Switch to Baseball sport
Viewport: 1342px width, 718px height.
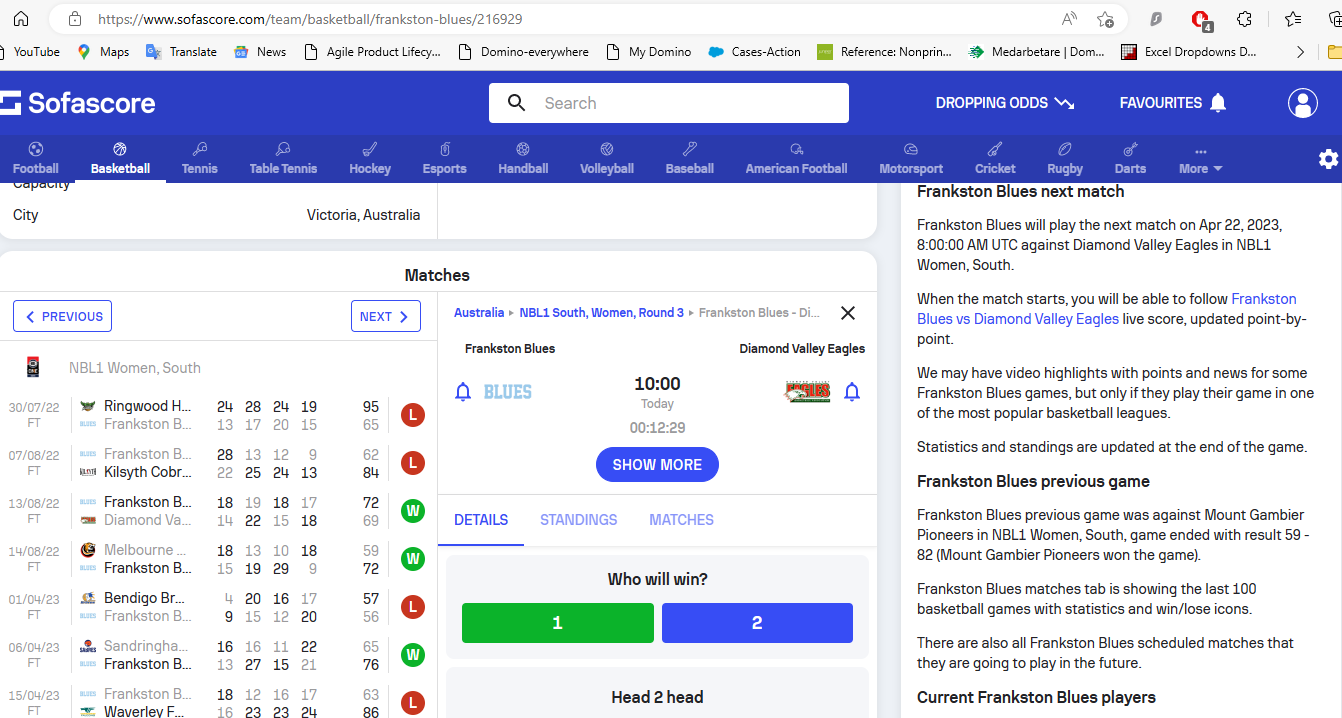[690, 159]
